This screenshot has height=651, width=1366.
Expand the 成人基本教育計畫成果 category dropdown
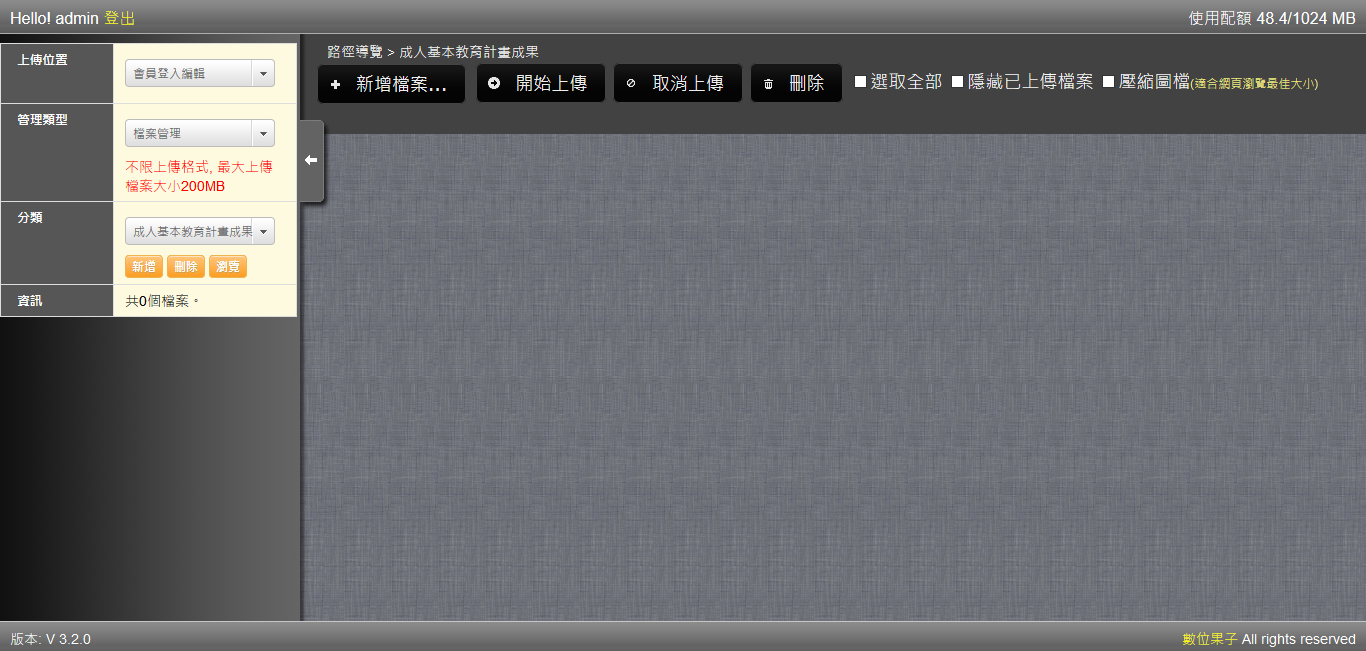point(200,231)
